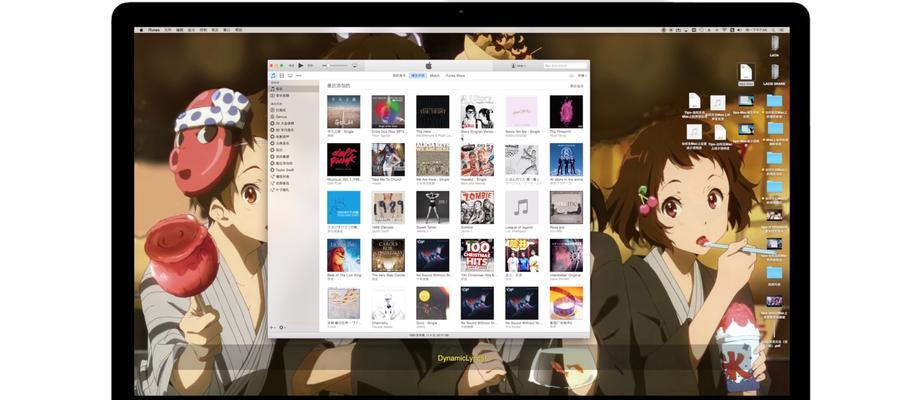The width and height of the screenshot is (914, 400).
Task: Select the Genius sidebar item
Action: 281,117
